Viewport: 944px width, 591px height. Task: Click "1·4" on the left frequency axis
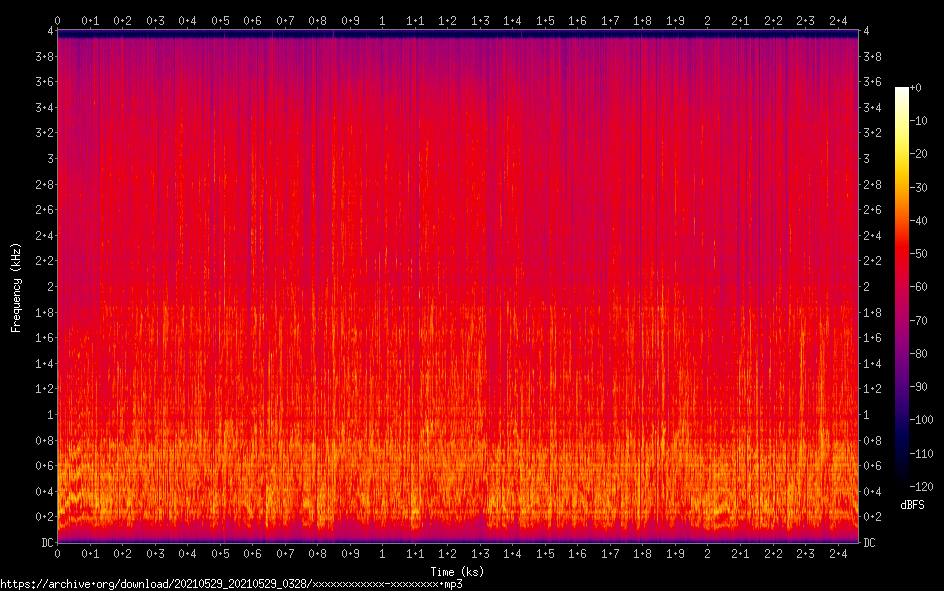(44, 364)
